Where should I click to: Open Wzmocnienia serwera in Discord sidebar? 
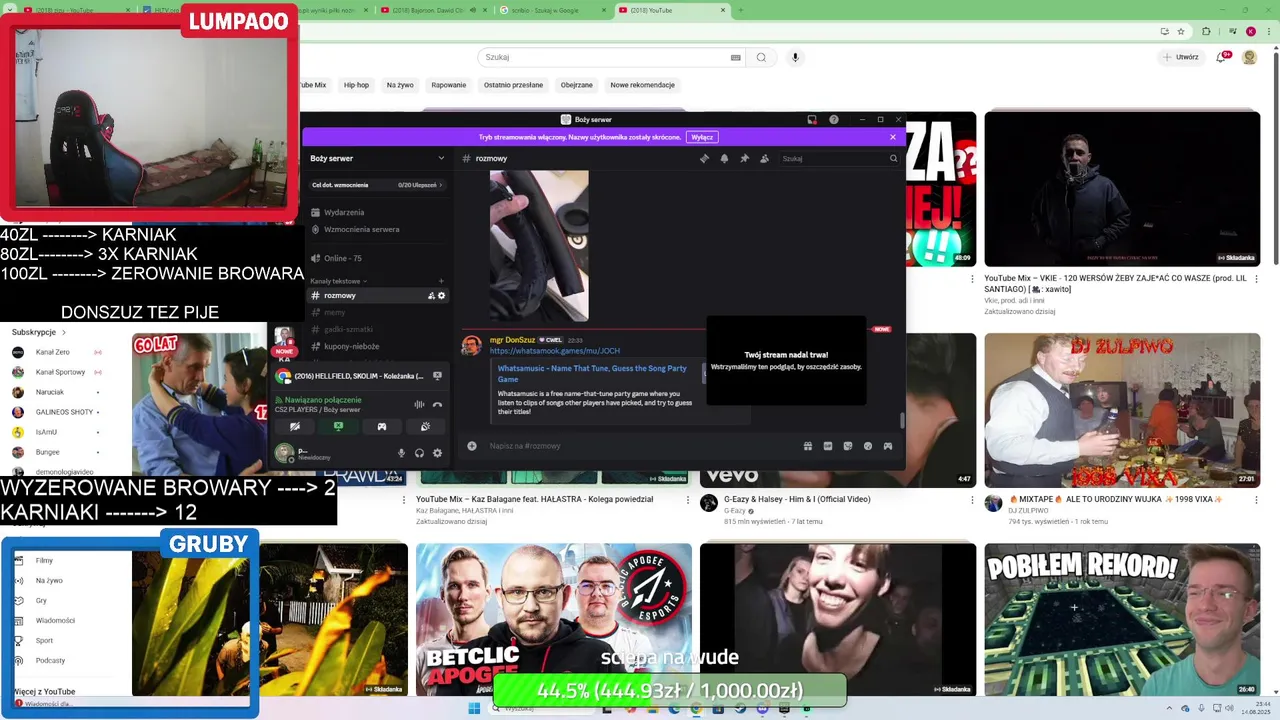pos(362,229)
